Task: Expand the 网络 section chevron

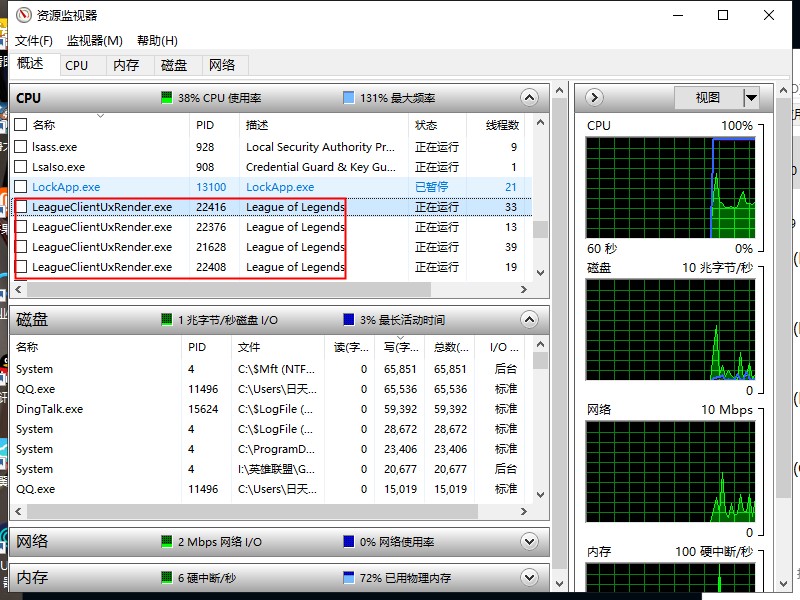Action: point(529,542)
